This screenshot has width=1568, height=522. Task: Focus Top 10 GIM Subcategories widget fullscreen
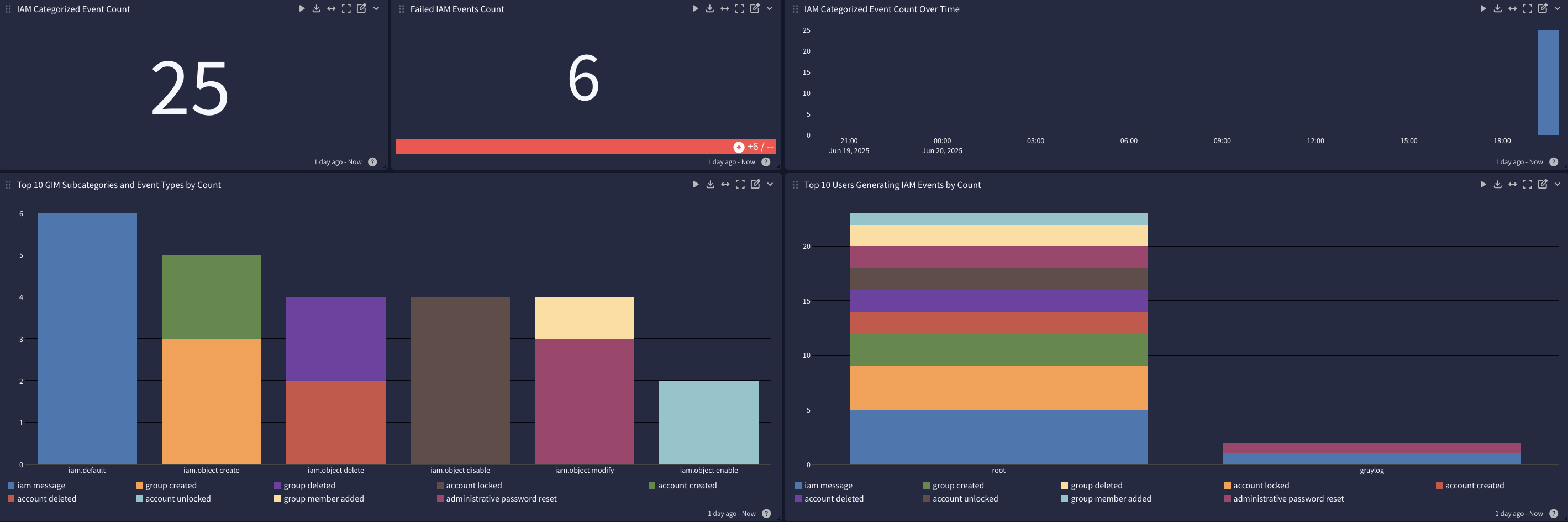740,185
